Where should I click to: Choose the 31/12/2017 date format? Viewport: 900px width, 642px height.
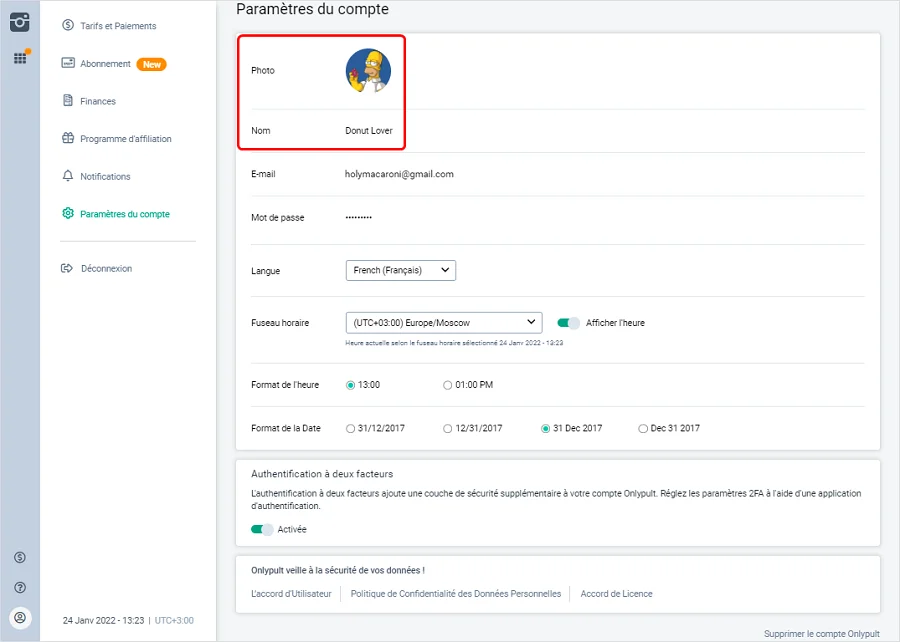[x=350, y=428]
